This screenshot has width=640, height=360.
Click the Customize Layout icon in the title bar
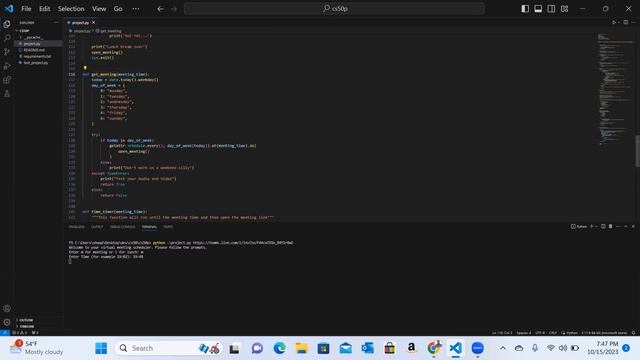coord(564,9)
